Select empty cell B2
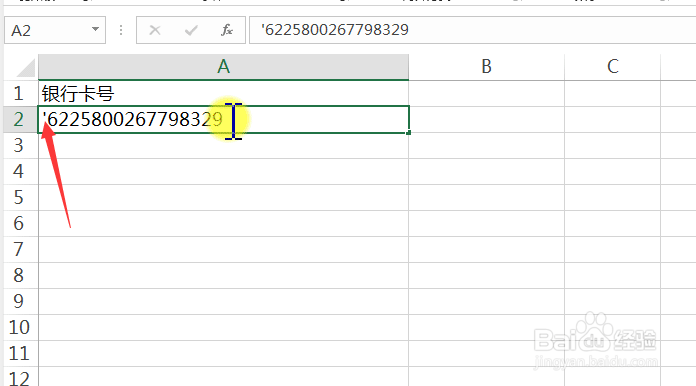This screenshot has width=696, height=386. 486,119
